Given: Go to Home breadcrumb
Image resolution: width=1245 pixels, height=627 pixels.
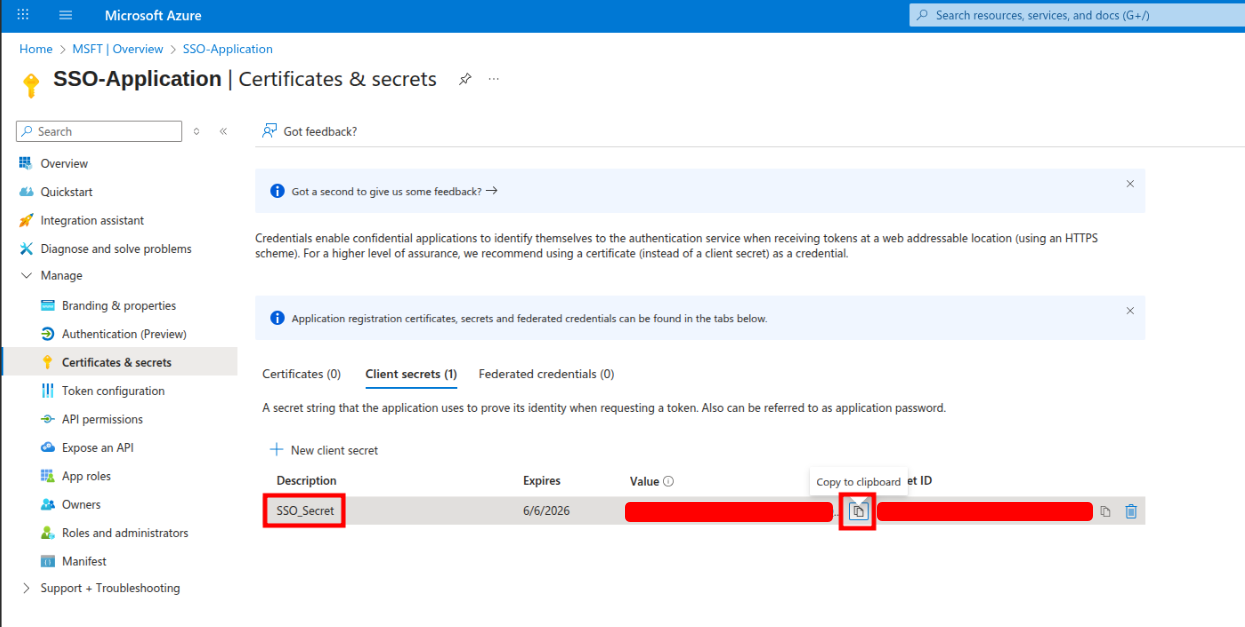Looking at the screenshot, I should (x=36, y=49).
